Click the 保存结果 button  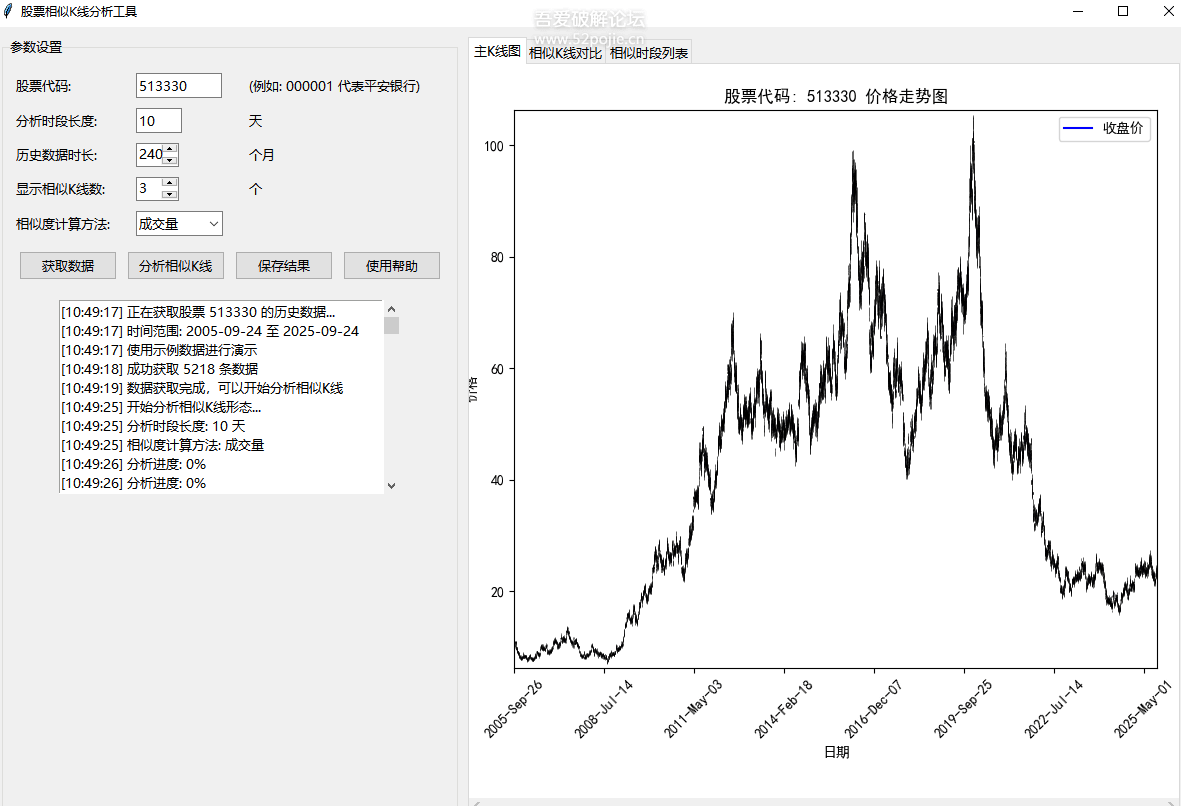pyautogui.click(x=284, y=266)
